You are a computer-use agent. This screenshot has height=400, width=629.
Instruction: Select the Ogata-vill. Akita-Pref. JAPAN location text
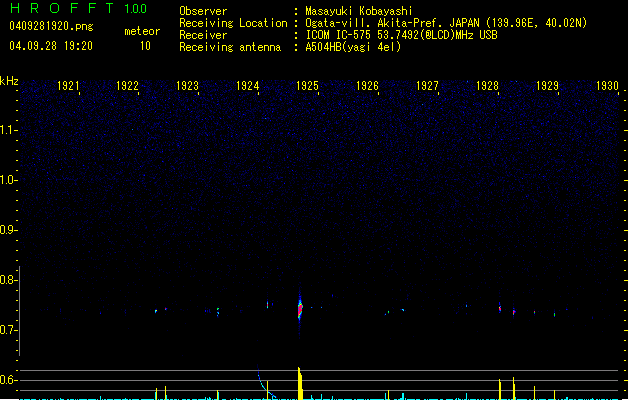point(446,23)
